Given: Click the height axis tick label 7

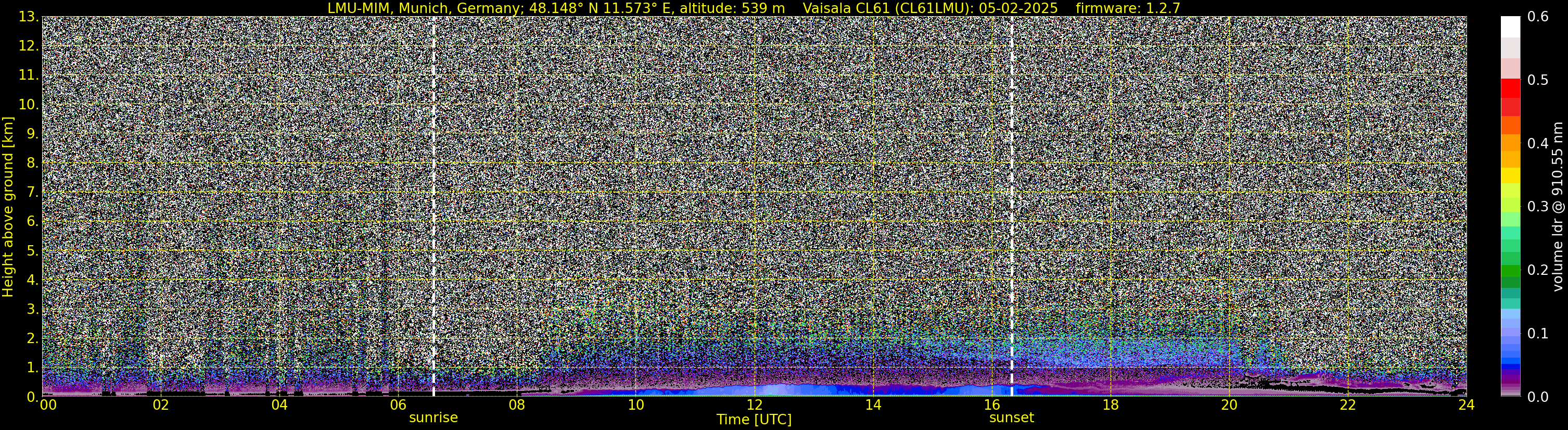Looking at the screenshot, I should coord(33,193).
